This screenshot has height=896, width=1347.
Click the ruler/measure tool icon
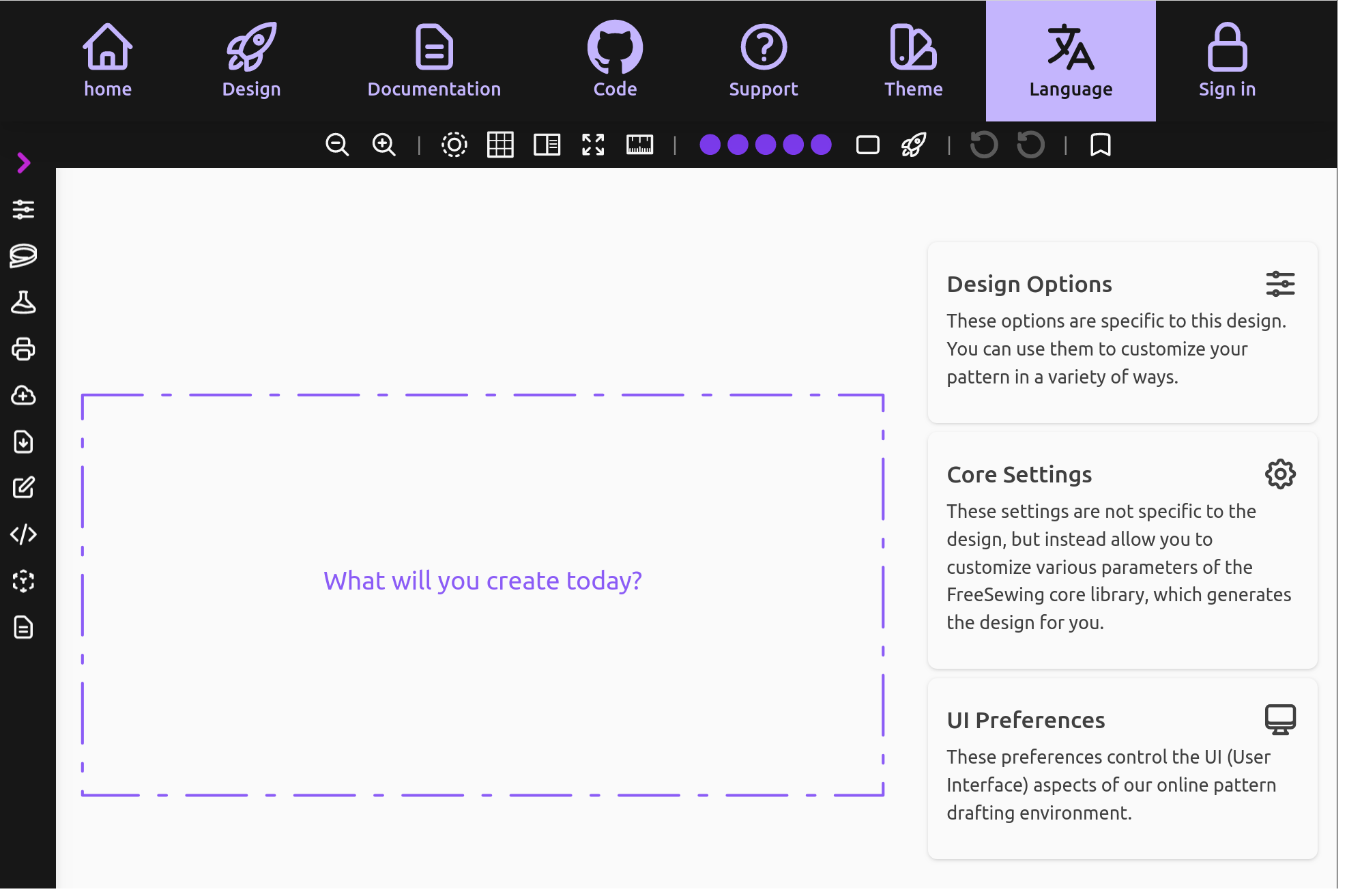[x=639, y=145]
